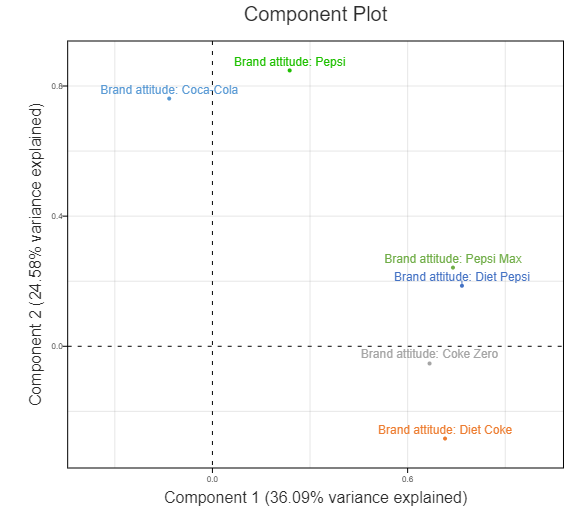Select the 'Brand attitude: Diet Coke' label
The height and width of the screenshot is (516, 585).
tap(445, 430)
